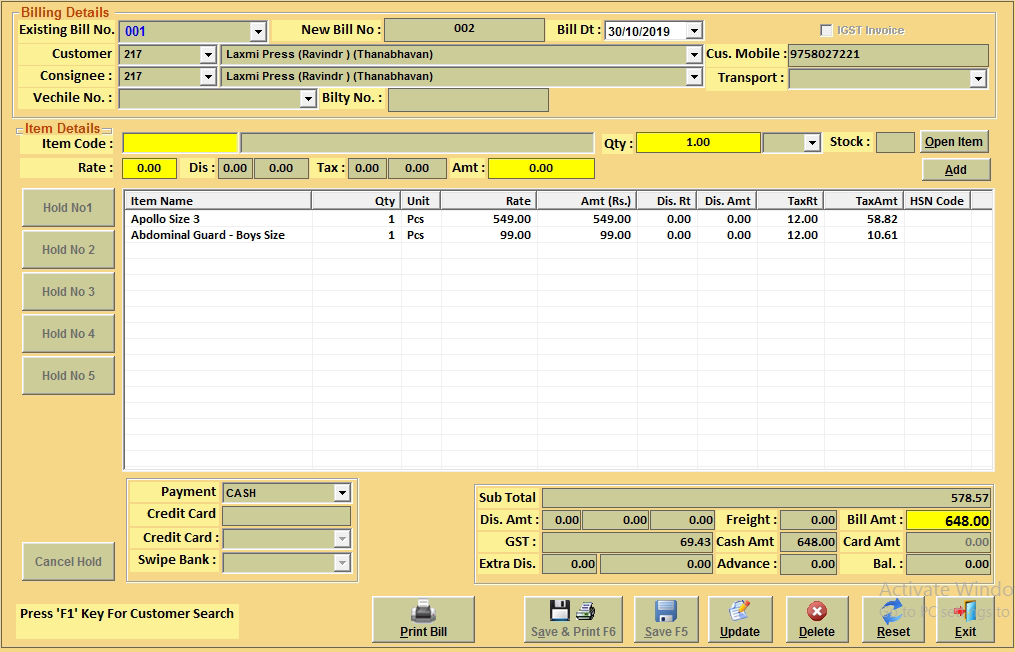Click the yellow Item Code field
The image size is (1015, 652).
[x=180, y=143]
